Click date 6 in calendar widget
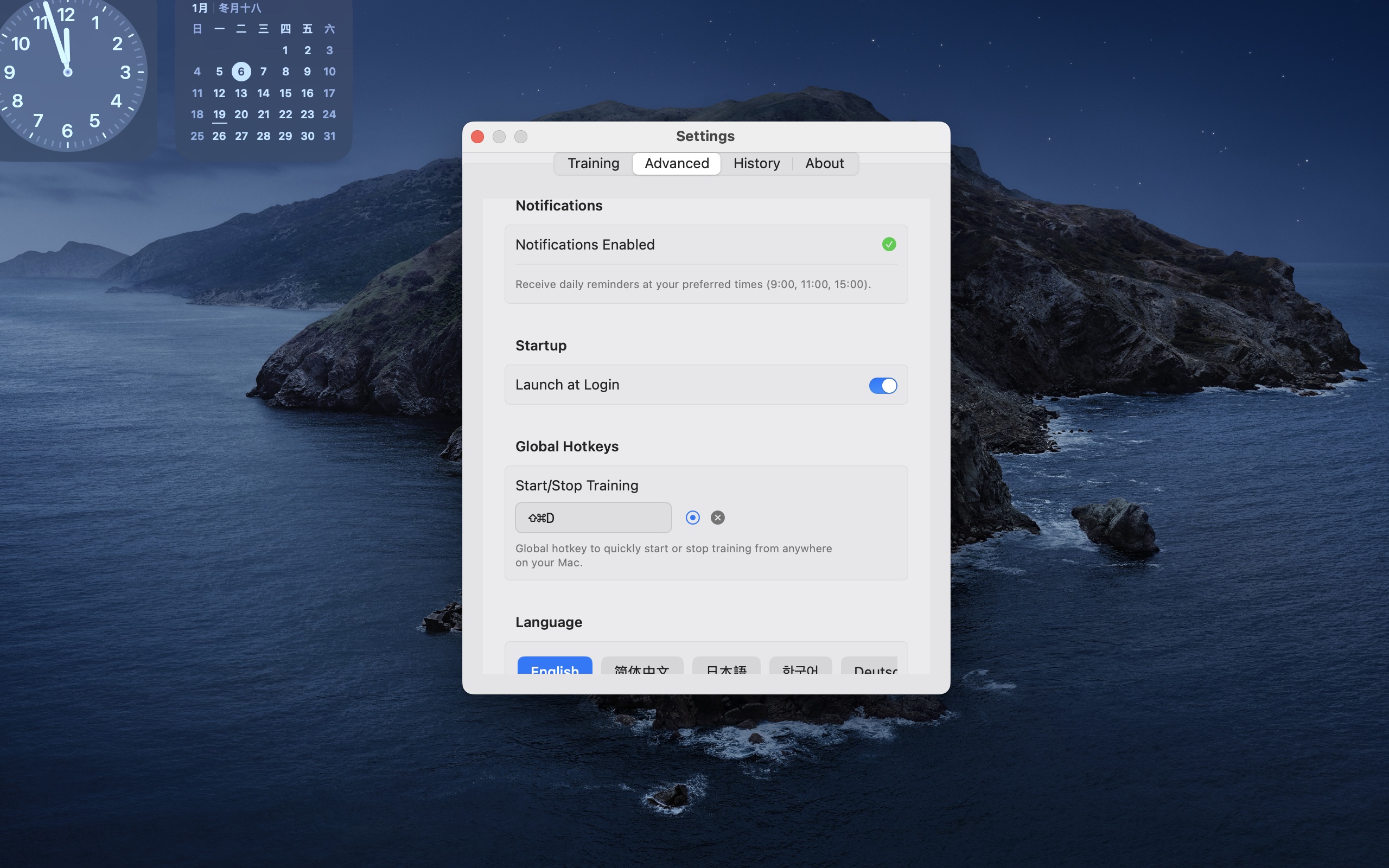The width and height of the screenshot is (1389, 868). [x=241, y=72]
